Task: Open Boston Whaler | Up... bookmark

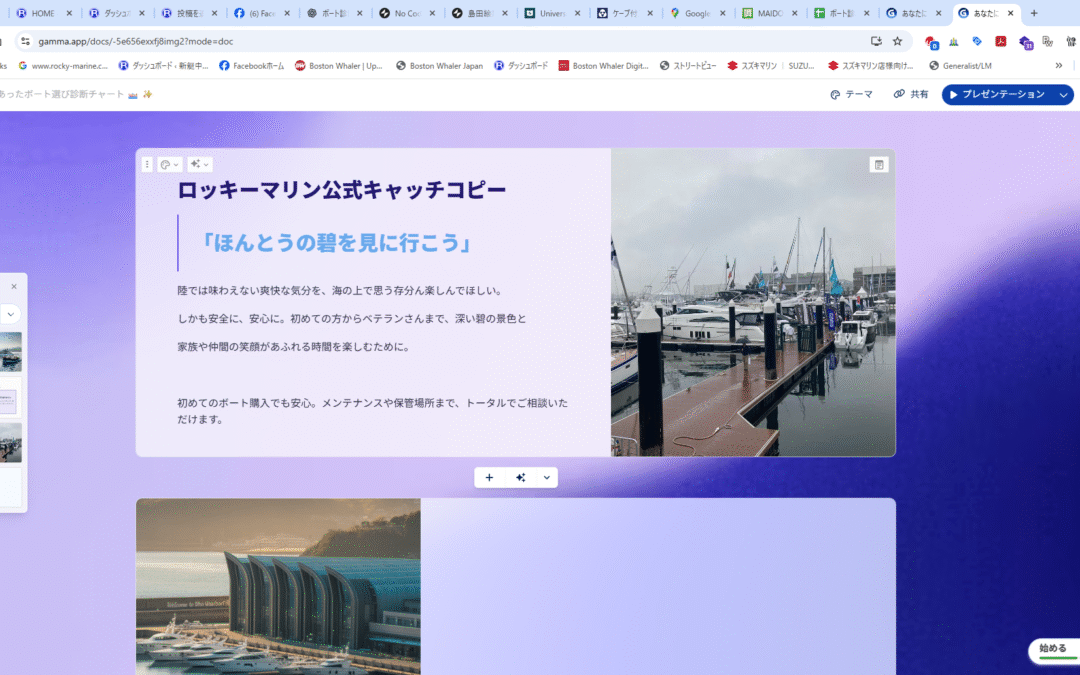Action: click(339, 66)
